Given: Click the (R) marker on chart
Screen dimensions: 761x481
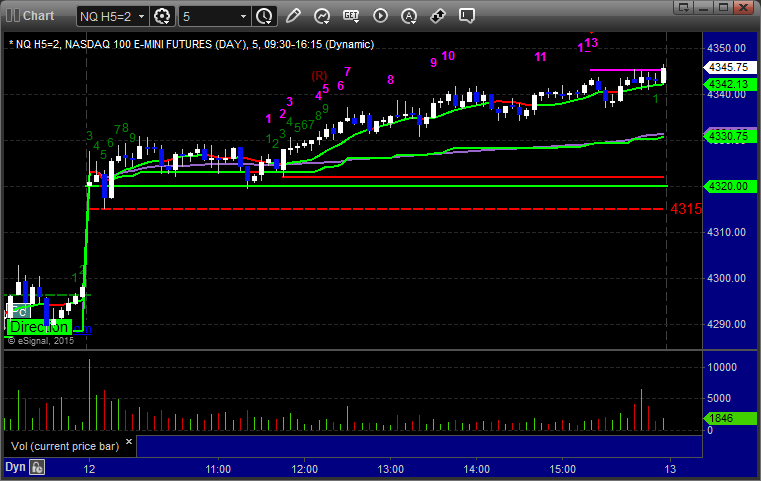Looking at the screenshot, I should coord(319,76).
